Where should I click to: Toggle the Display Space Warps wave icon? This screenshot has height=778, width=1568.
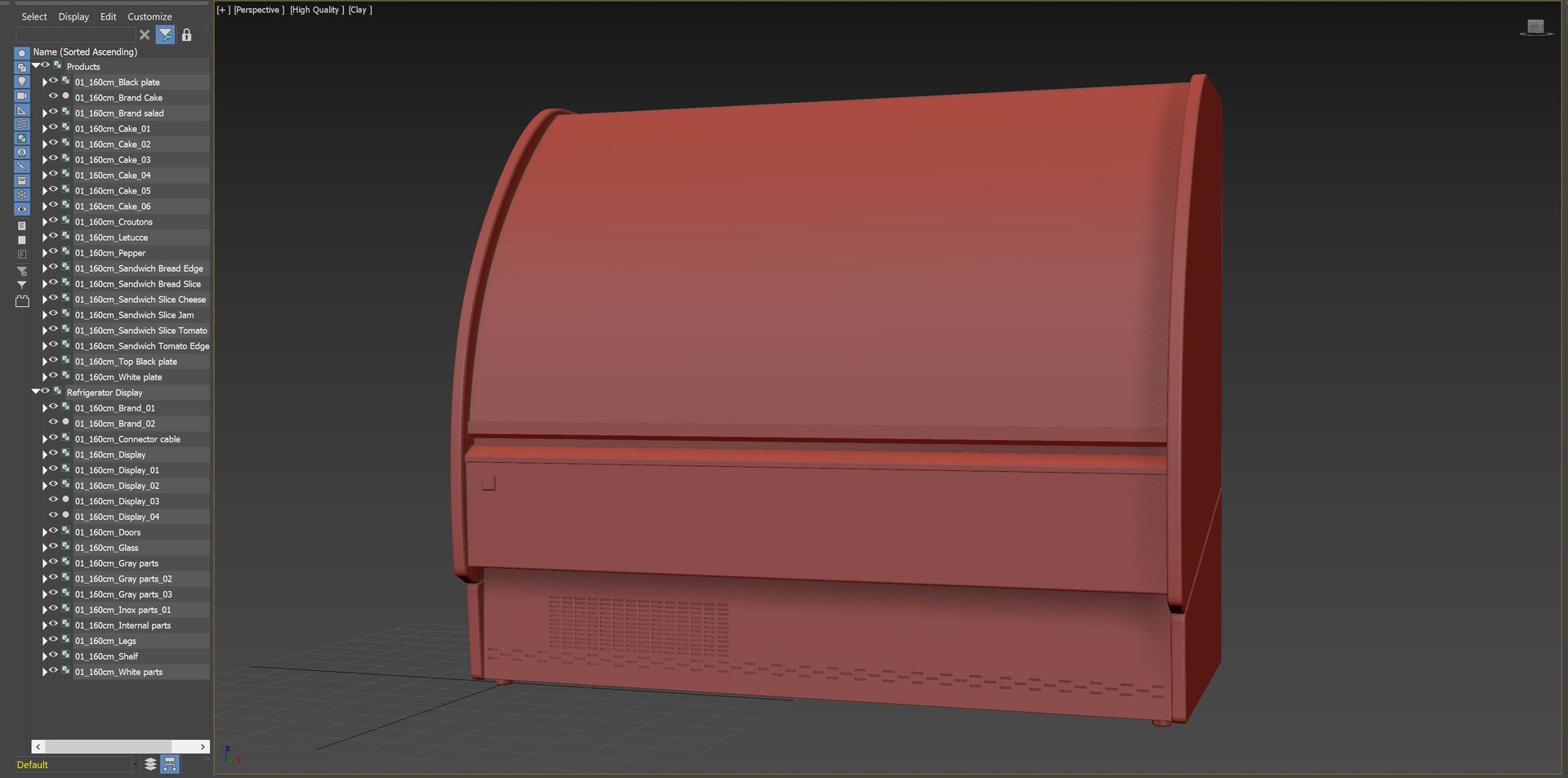pyautogui.click(x=22, y=124)
